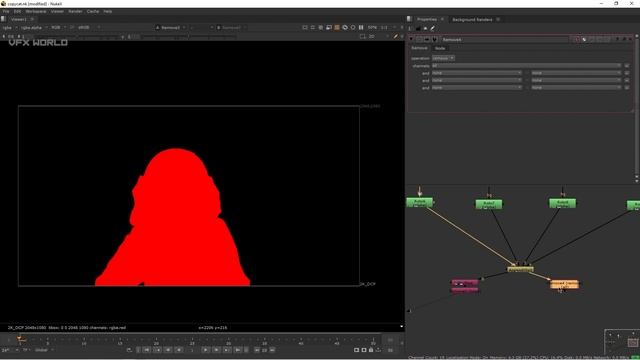Image resolution: width=640 pixels, height=360 pixels.
Task: Click the frame increment field showing 10
Action: coord(264,350)
